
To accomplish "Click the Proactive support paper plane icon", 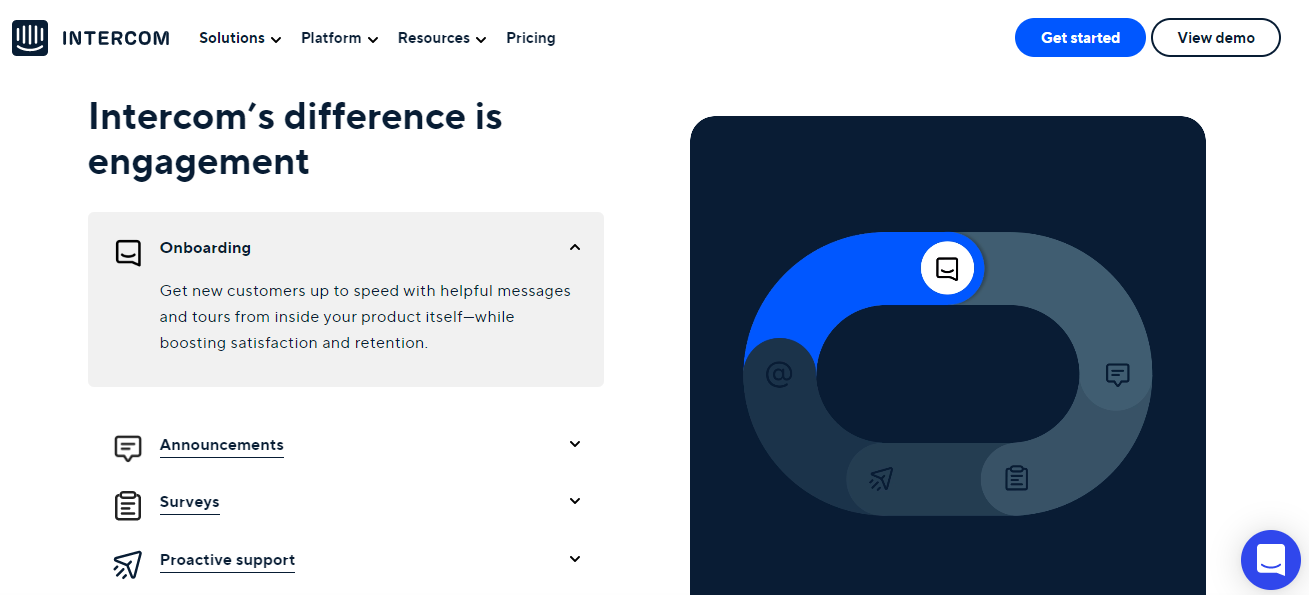I will [128, 564].
